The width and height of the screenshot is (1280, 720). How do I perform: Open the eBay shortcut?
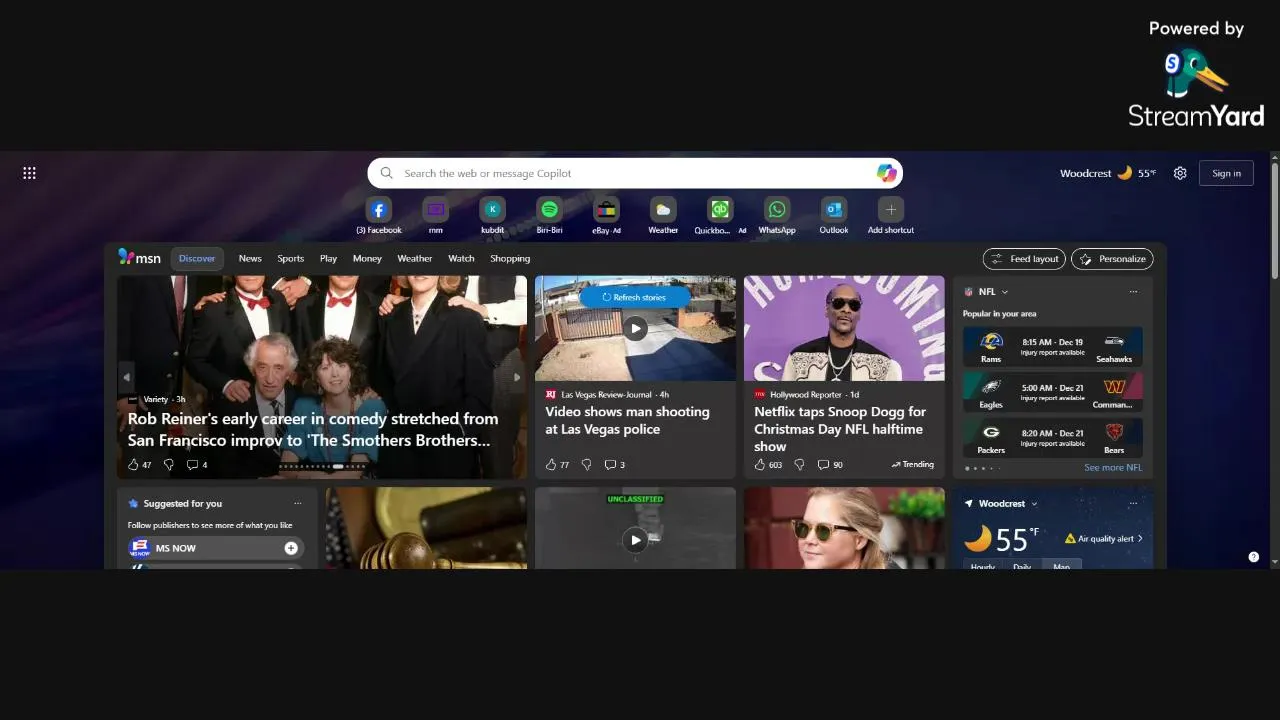(606, 210)
